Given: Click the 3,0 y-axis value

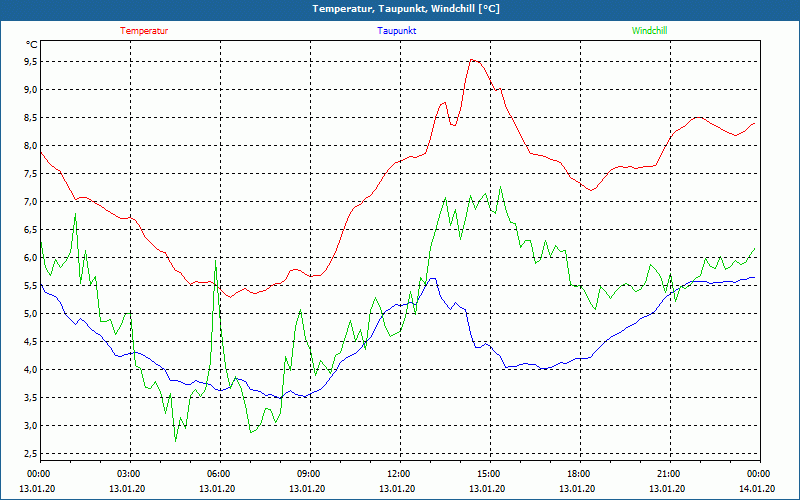Looking at the screenshot, I should point(32,426).
